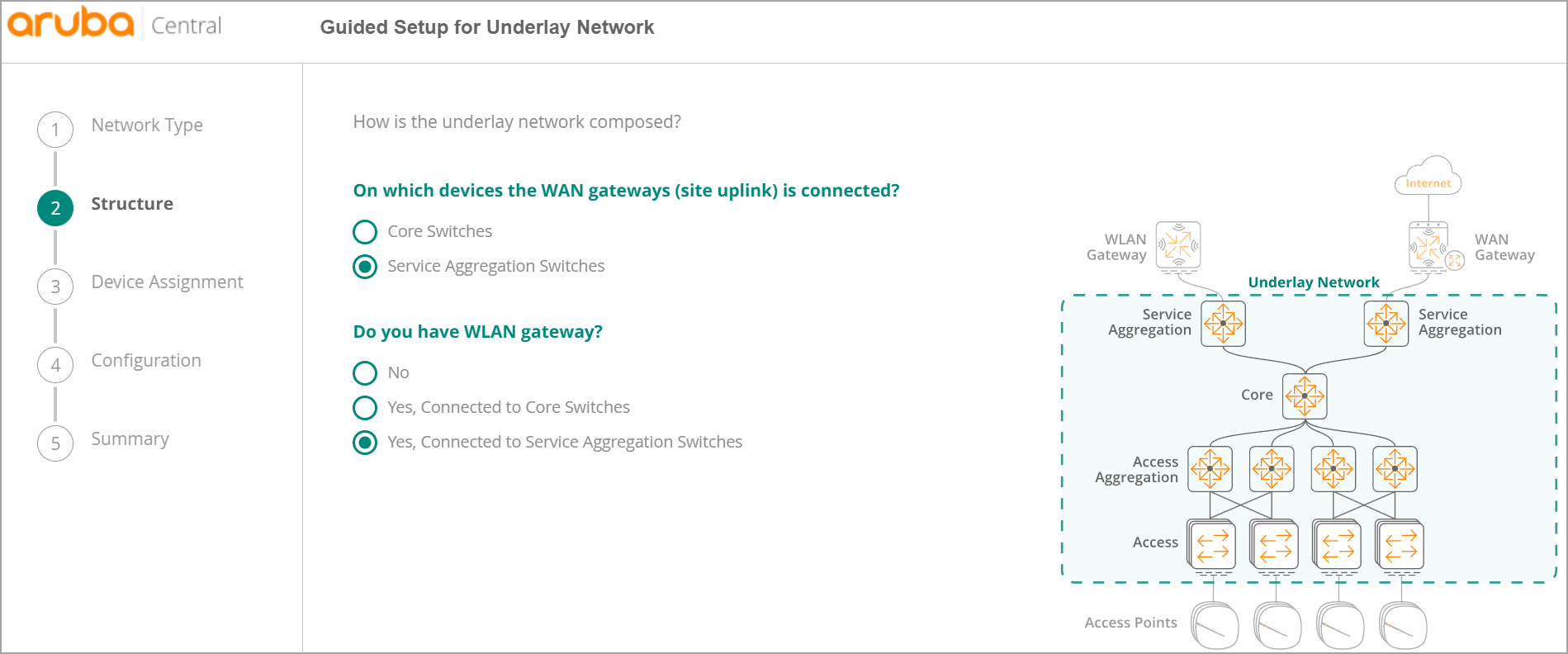Click the last access point icon
The image size is (1568, 654).
[1402, 626]
